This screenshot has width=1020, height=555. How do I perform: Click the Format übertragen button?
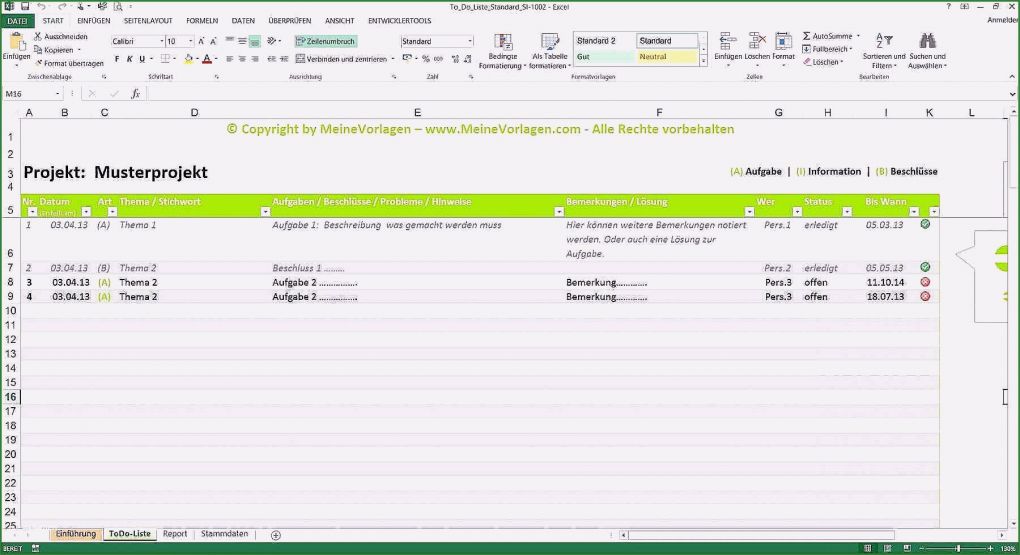coord(68,63)
